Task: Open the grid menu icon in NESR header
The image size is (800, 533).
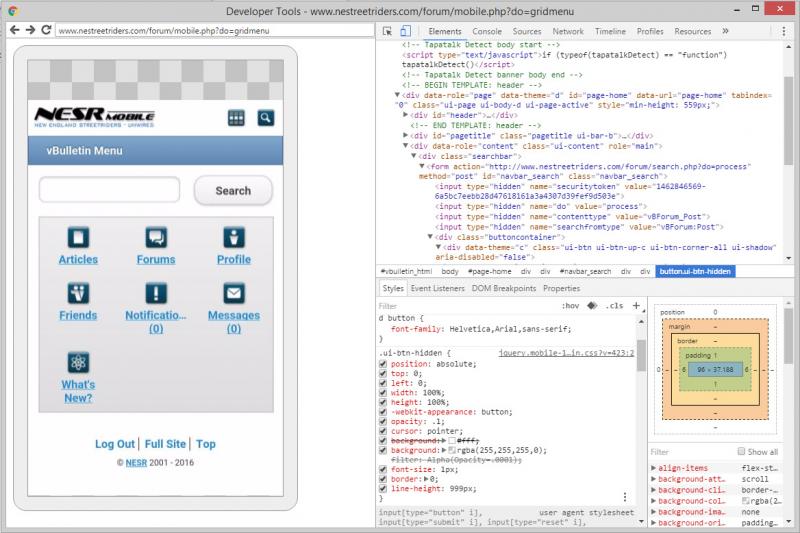Action: (x=236, y=118)
